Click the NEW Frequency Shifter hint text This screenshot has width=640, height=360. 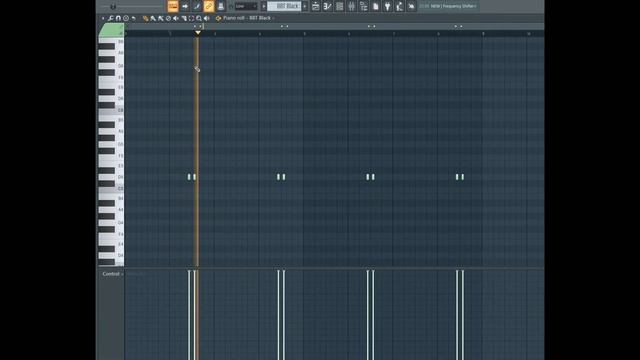click(453, 6)
